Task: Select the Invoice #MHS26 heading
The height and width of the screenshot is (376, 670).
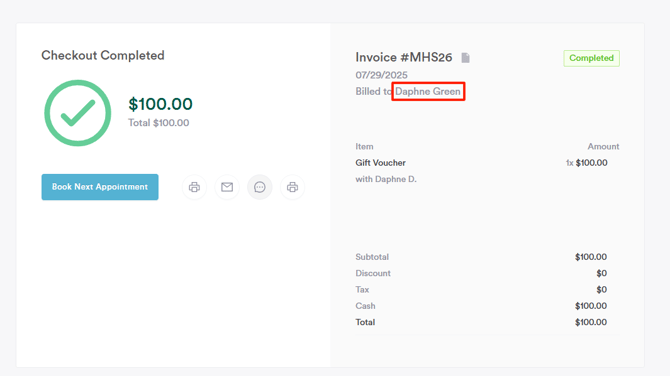Action: [x=404, y=57]
